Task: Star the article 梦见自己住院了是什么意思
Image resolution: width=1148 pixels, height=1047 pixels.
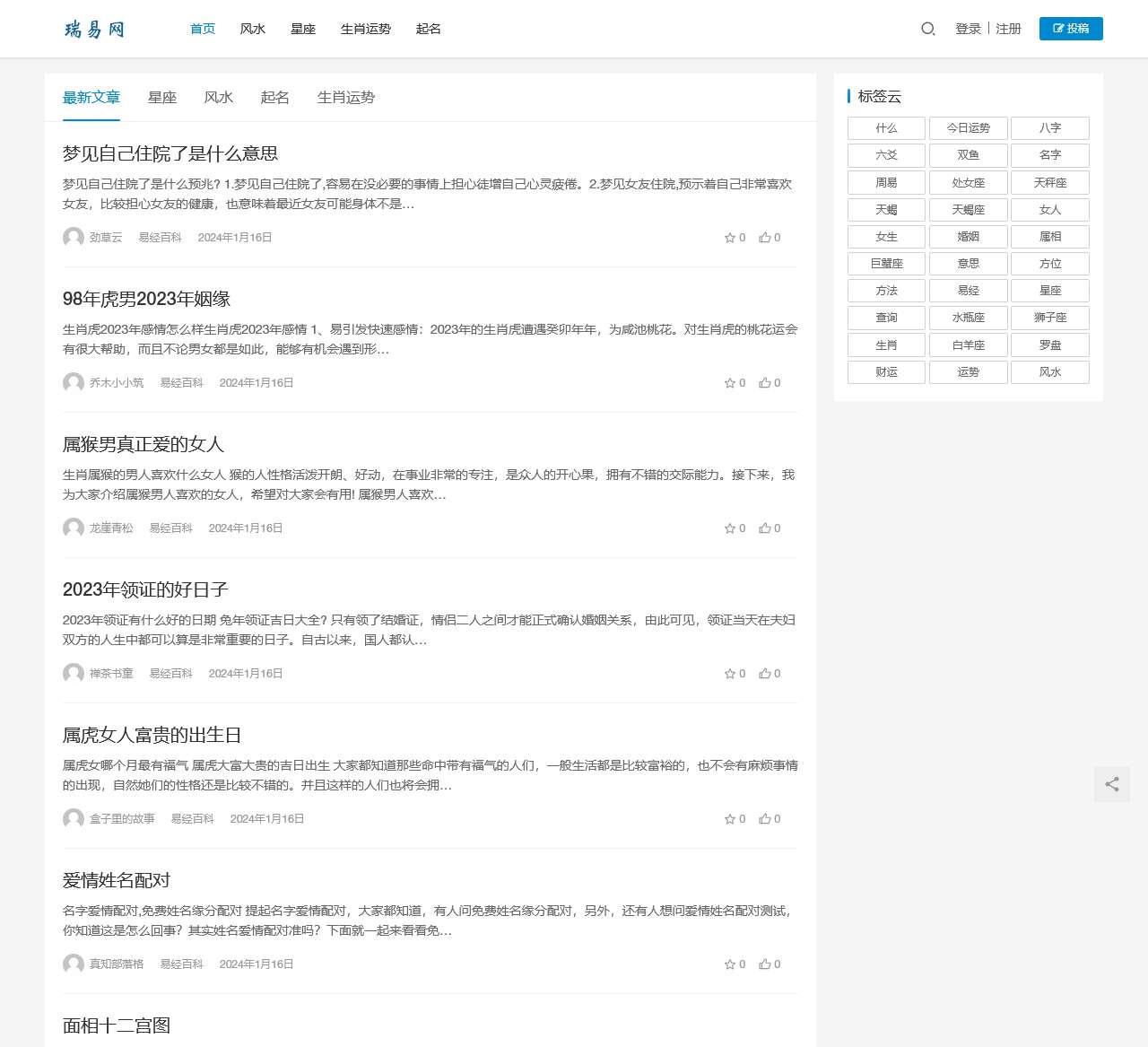Action: (x=729, y=237)
